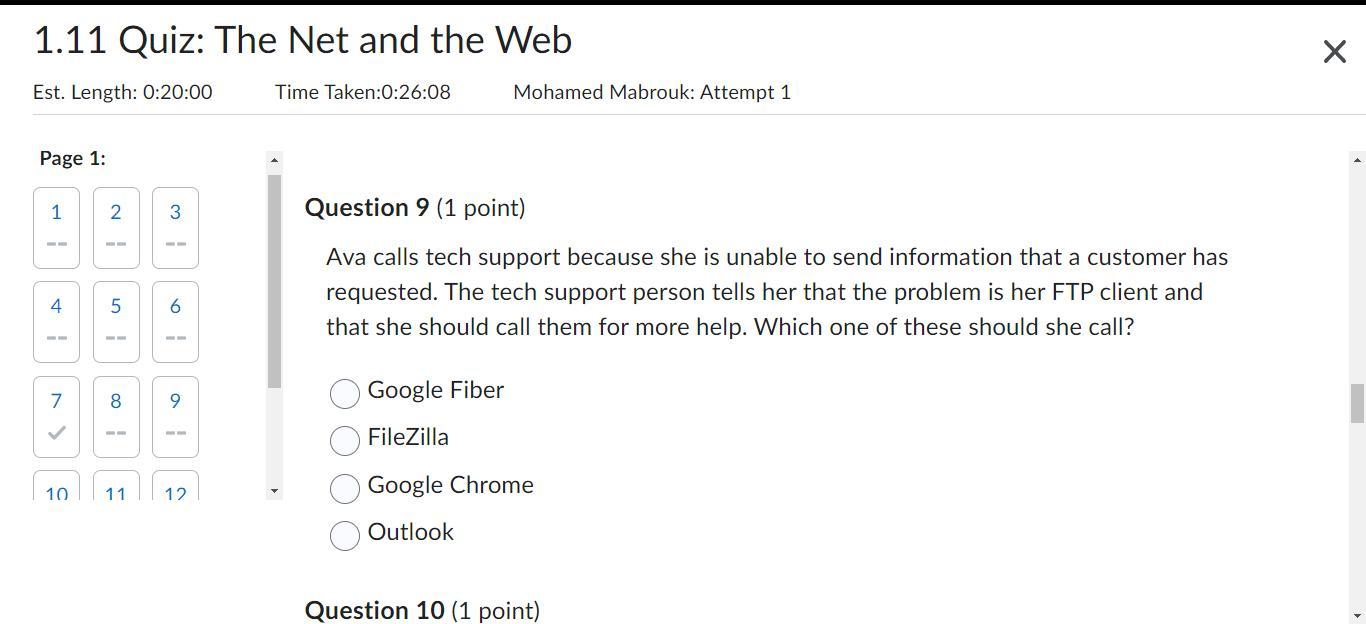Click the navigator panel scrollbar thumb

(274, 281)
